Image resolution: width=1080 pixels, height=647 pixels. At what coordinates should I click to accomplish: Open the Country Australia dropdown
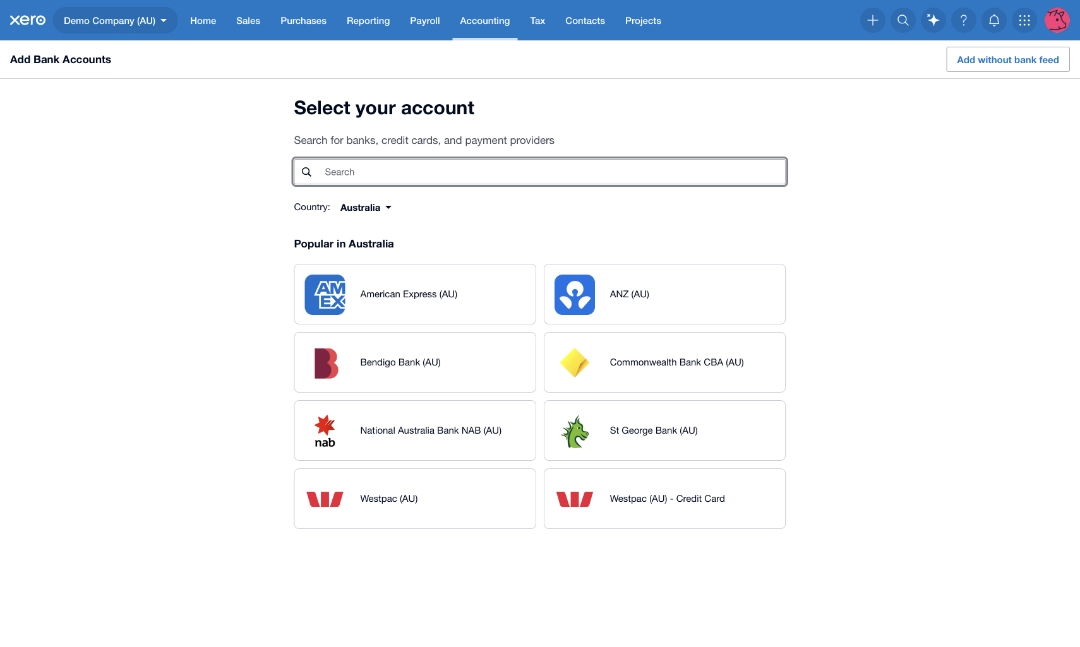pos(366,207)
